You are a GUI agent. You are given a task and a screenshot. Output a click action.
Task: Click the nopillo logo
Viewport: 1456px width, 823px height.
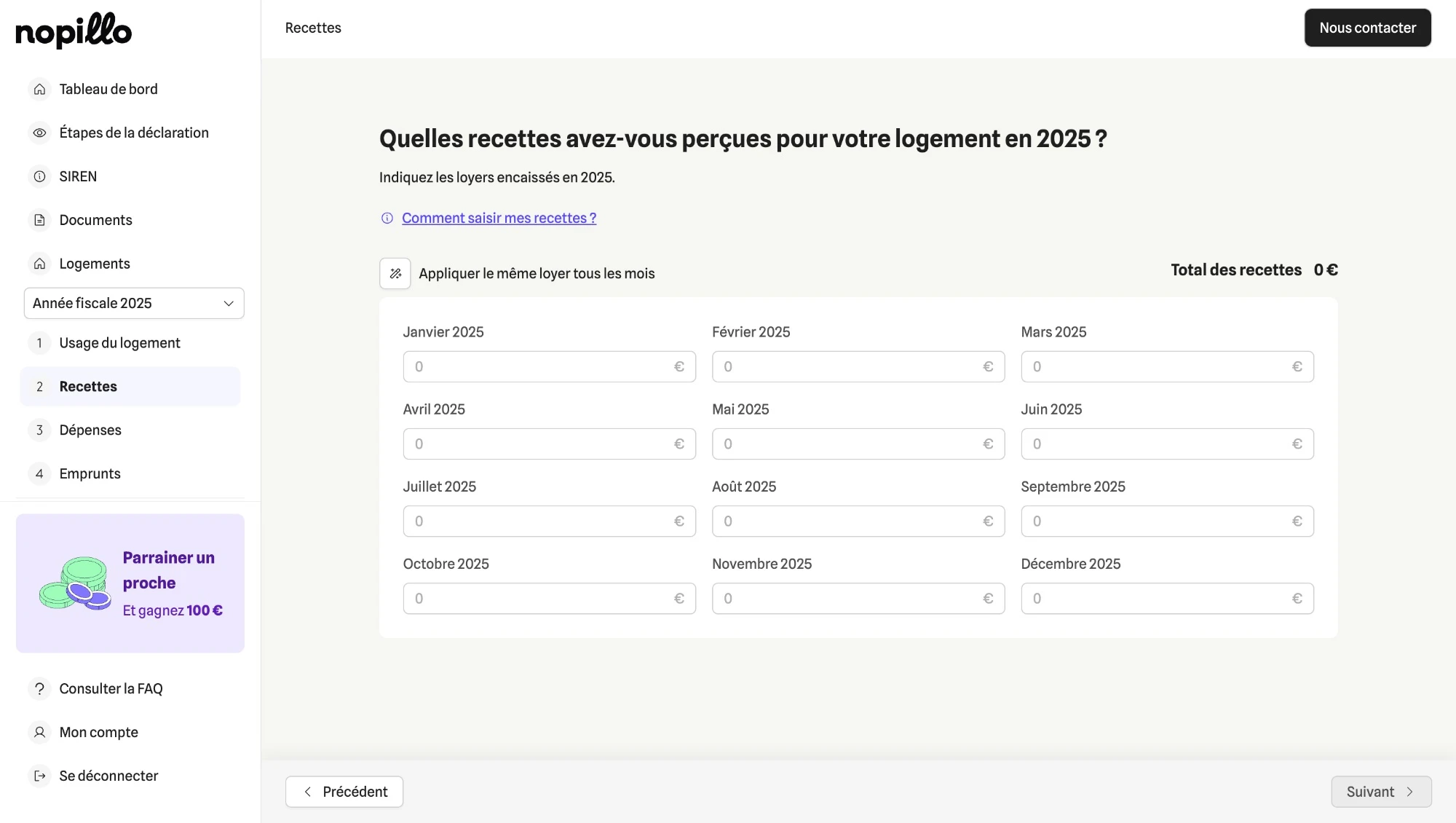point(74,31)
